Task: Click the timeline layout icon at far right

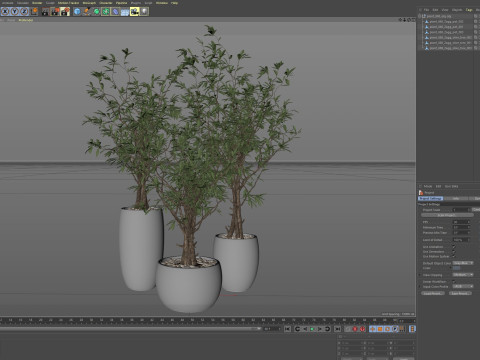Action: (412, 329)
